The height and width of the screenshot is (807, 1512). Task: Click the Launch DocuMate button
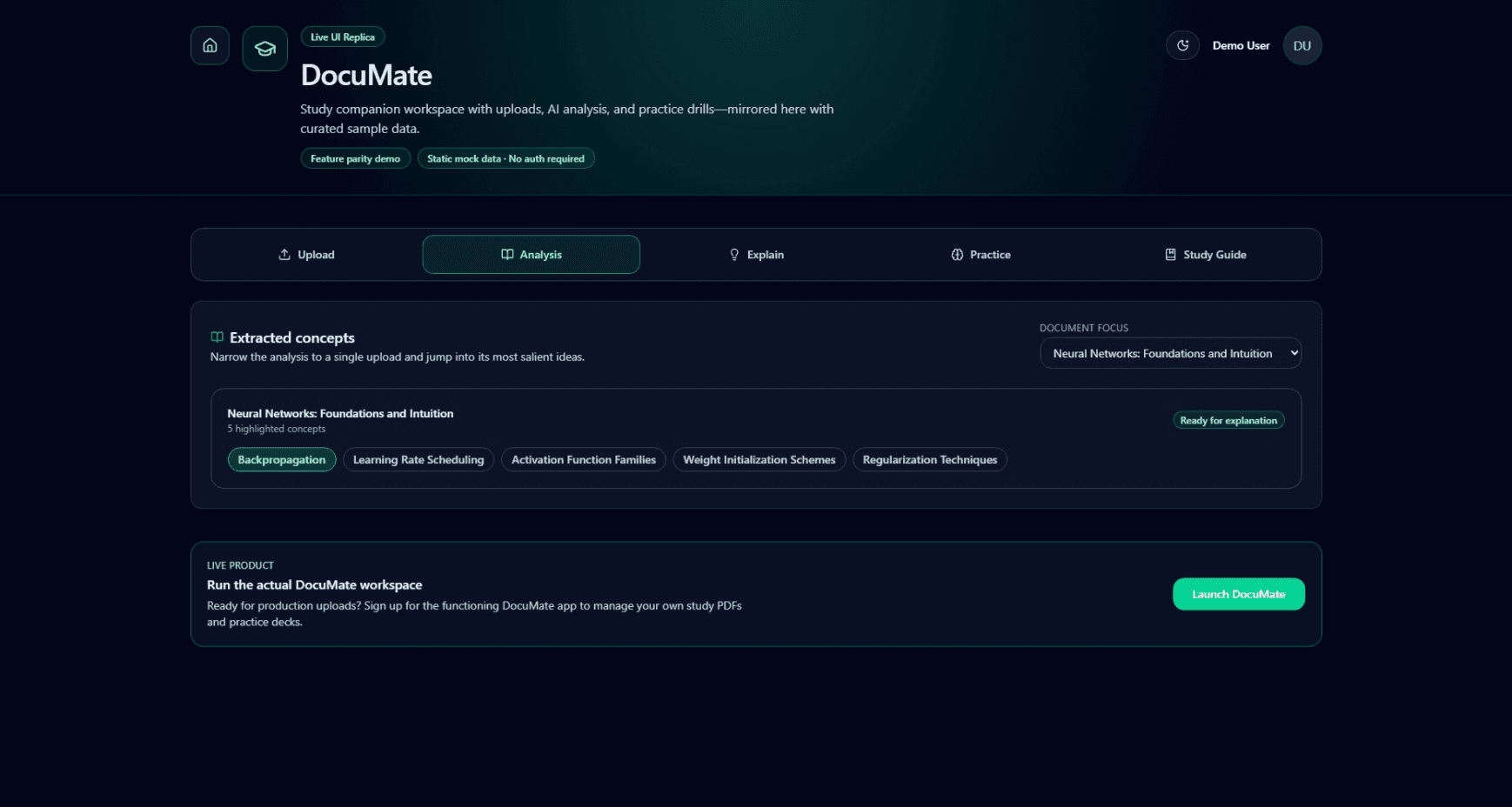[1238, 594]
